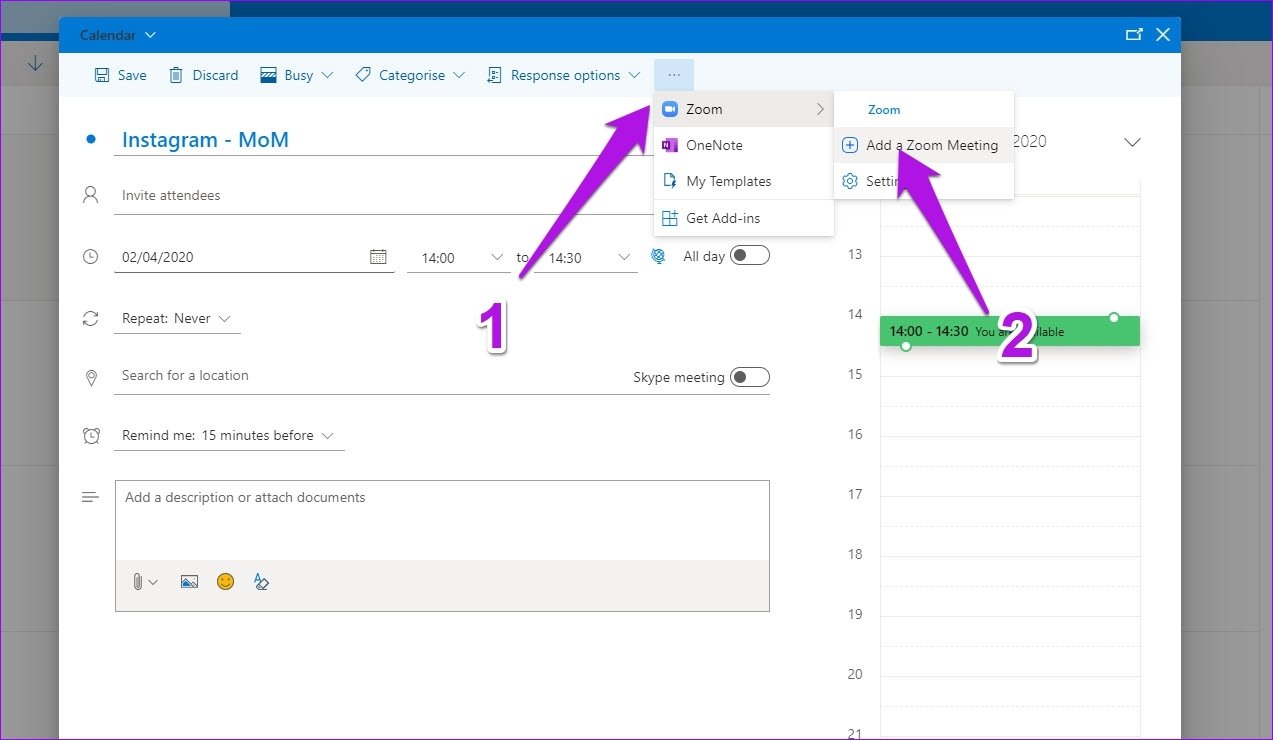Image resolution: width=1273 pixels, height=740 pixels.
Task: Open the date picker calendar icon
Action: (378, 257)
